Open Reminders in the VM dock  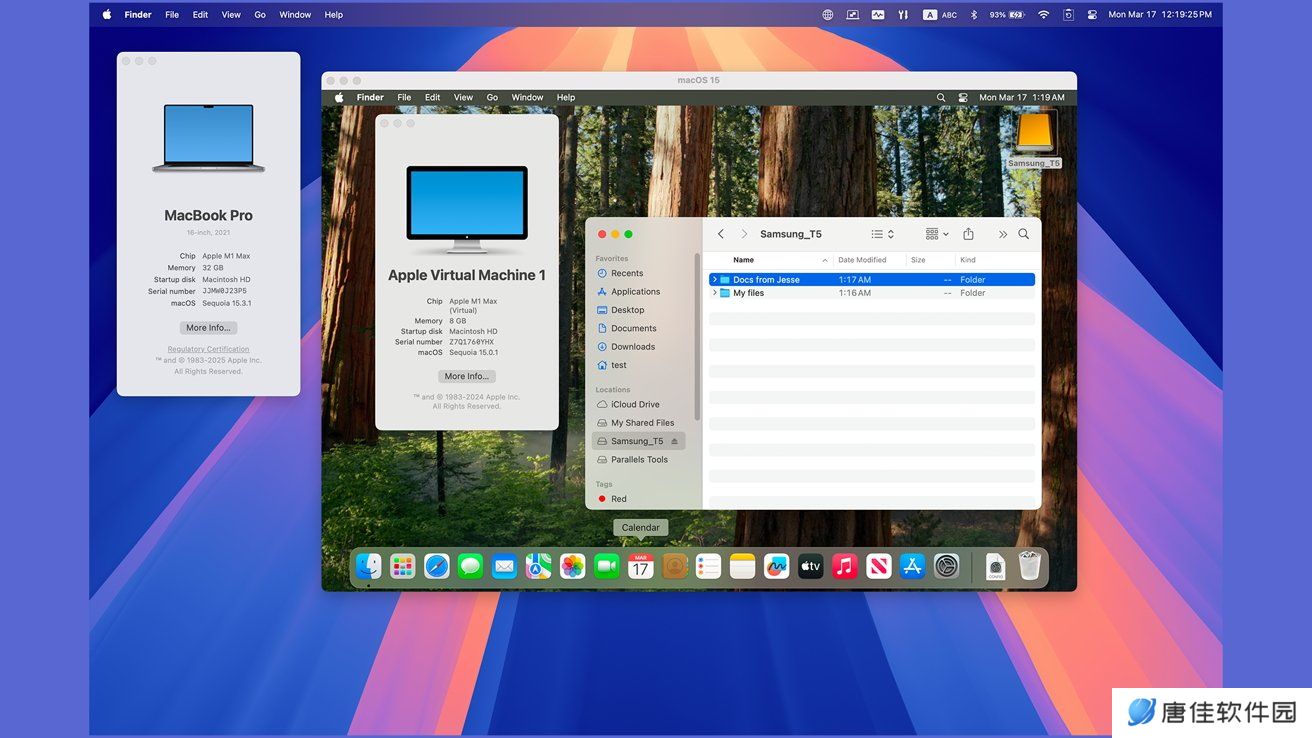click(709, 567)
